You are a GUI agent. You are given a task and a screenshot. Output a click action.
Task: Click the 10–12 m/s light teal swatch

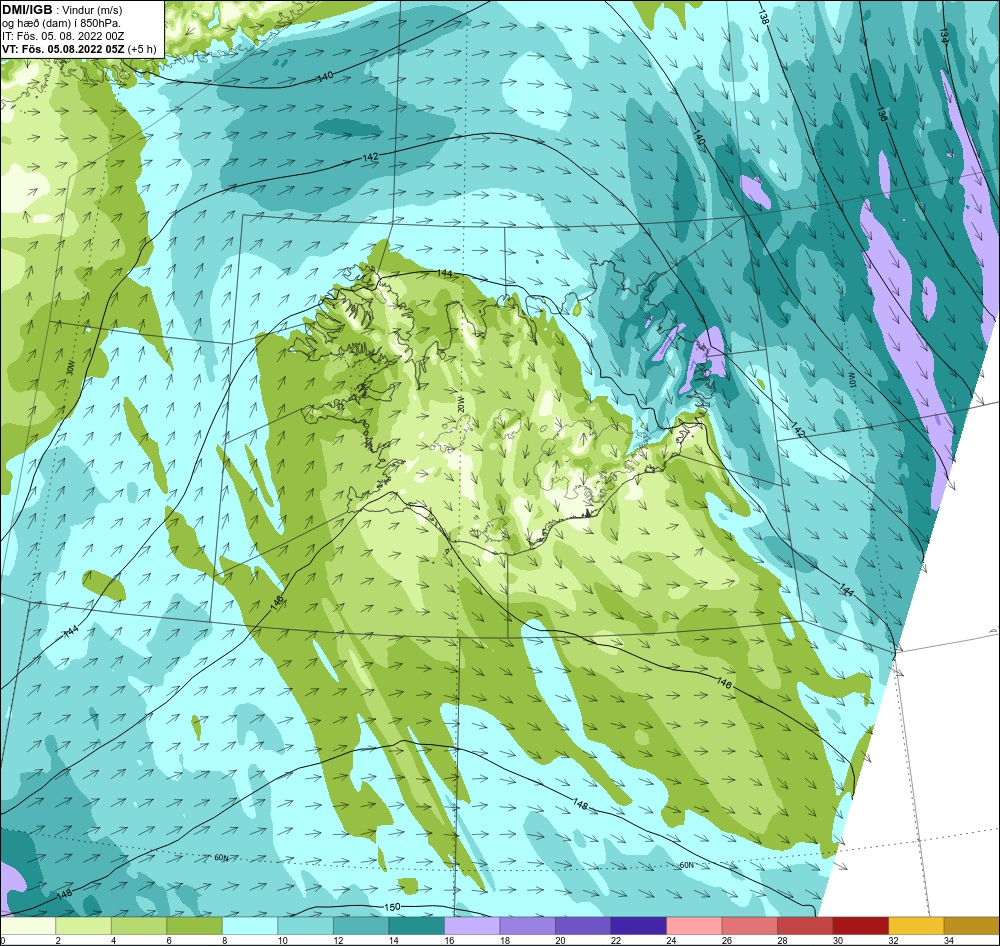tap(305, 925)
